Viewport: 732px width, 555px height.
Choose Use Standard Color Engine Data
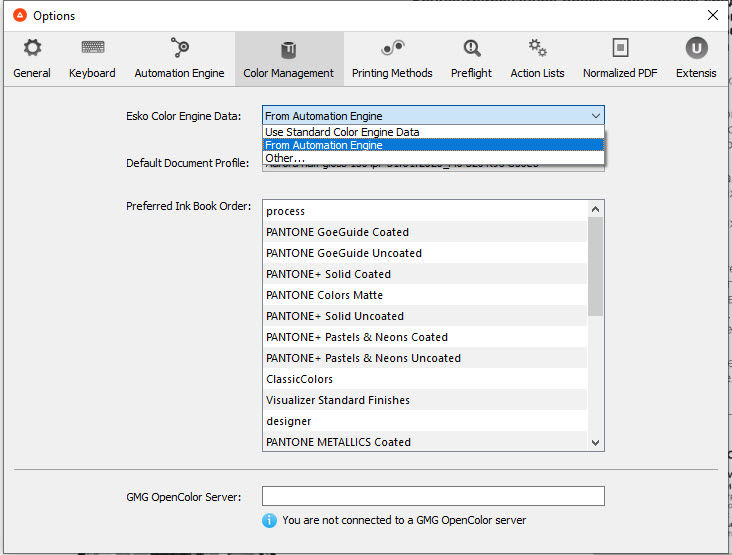coord(433,132)
